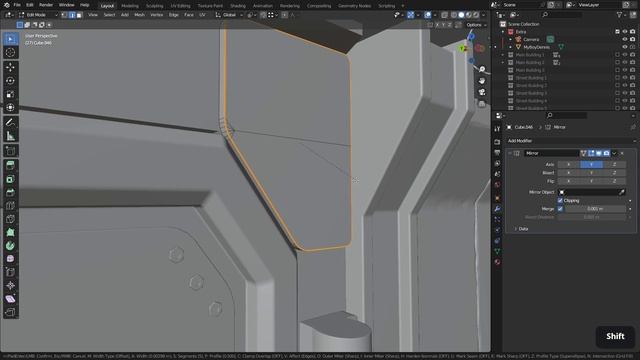Select the Knife tool

10,219
